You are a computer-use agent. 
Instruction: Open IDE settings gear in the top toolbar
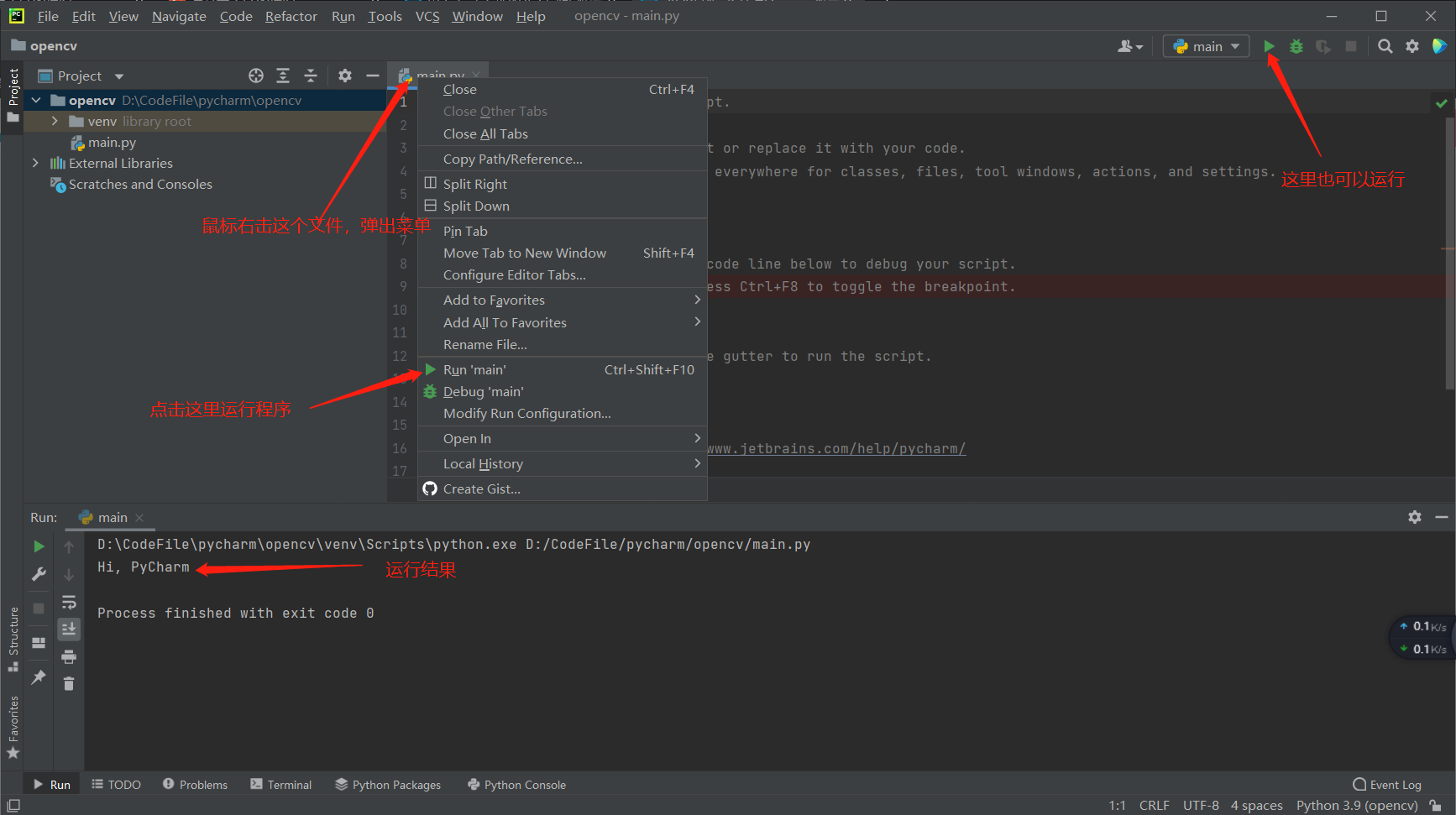(1412, 46)
